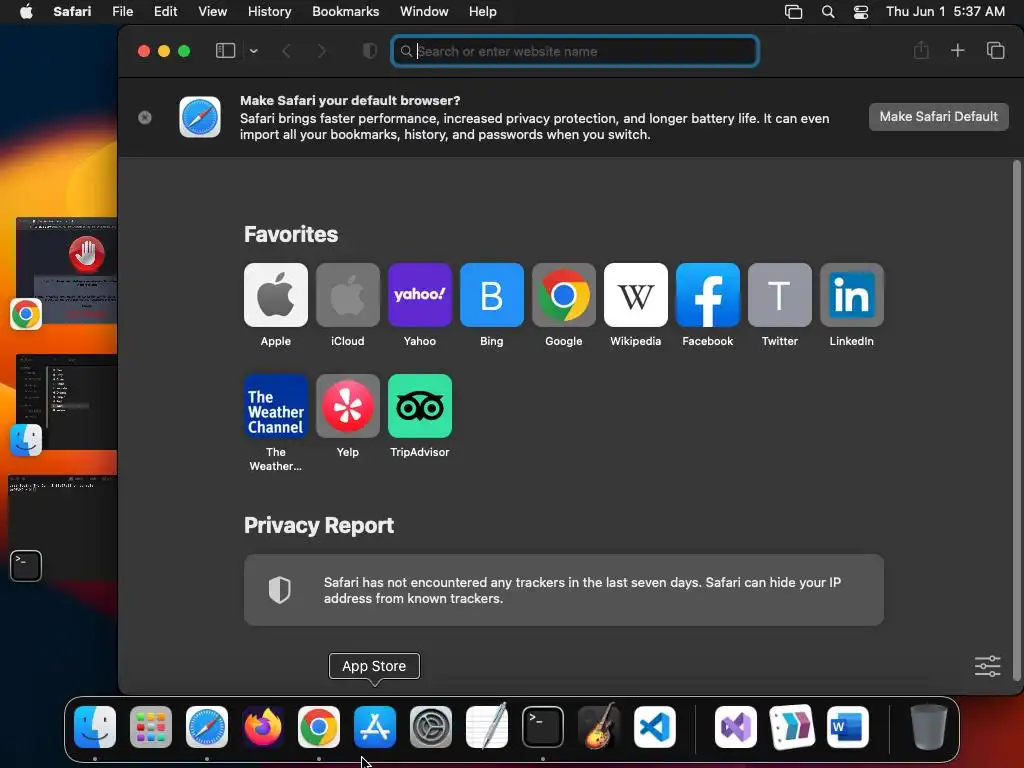Open the Google favorite
Screen dimensions: 1024x768
click(x=564, y=295)
